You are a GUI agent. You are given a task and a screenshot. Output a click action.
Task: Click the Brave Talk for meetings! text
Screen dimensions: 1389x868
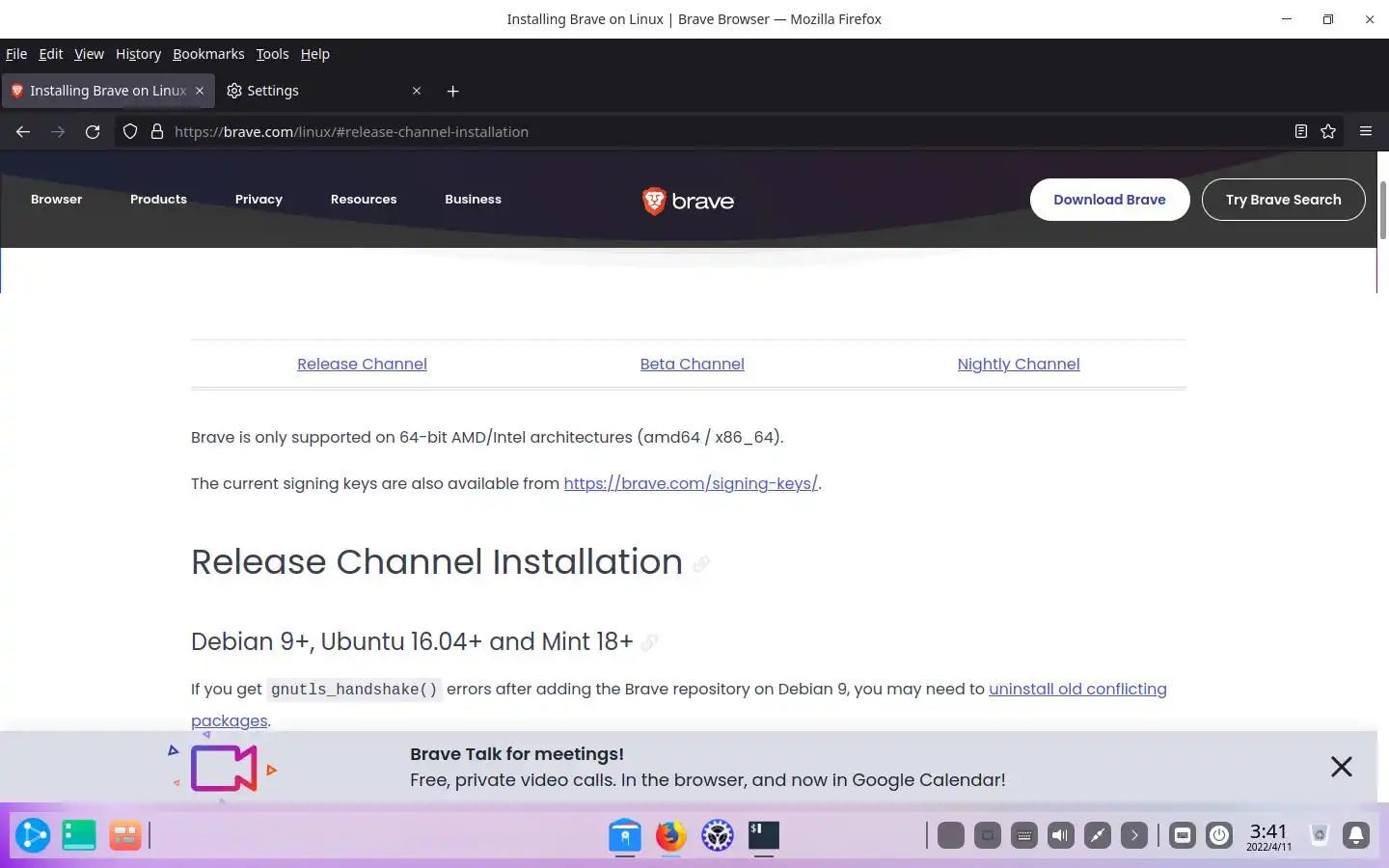coord(516,754)
